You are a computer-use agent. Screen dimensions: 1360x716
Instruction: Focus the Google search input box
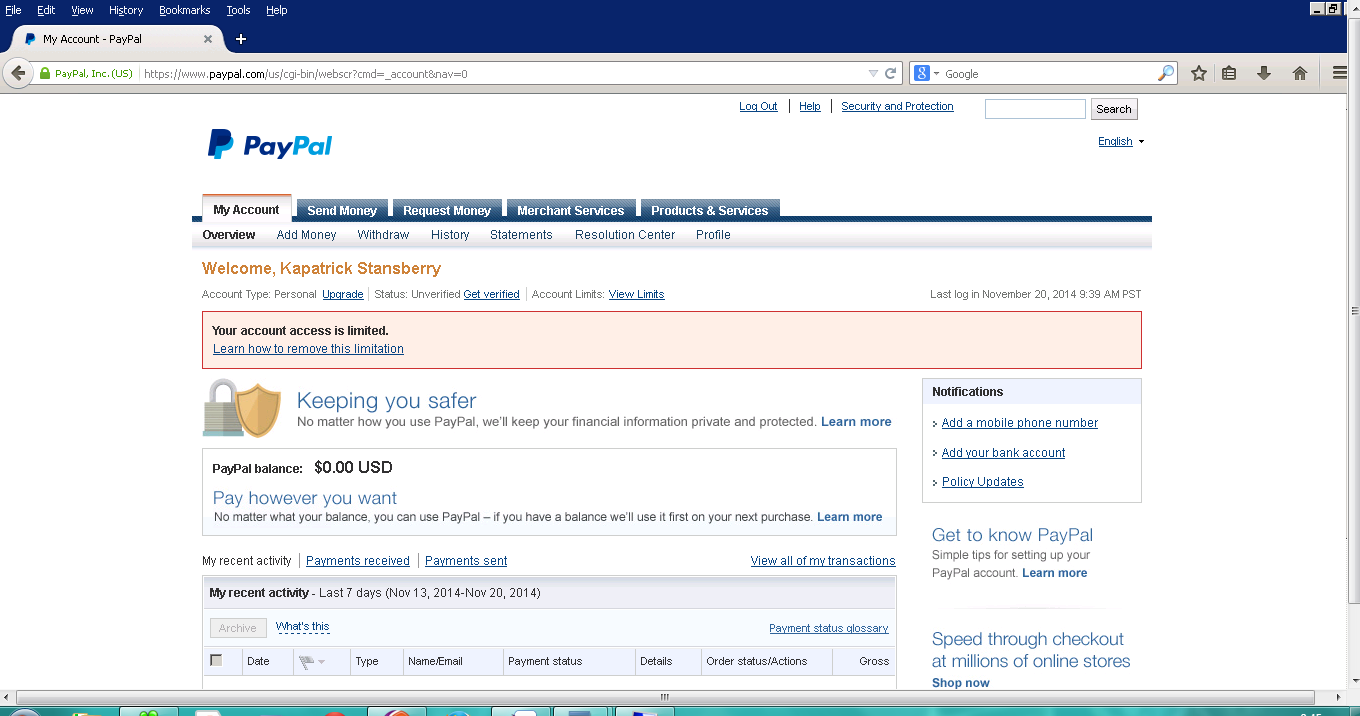tap(1050, 73)
